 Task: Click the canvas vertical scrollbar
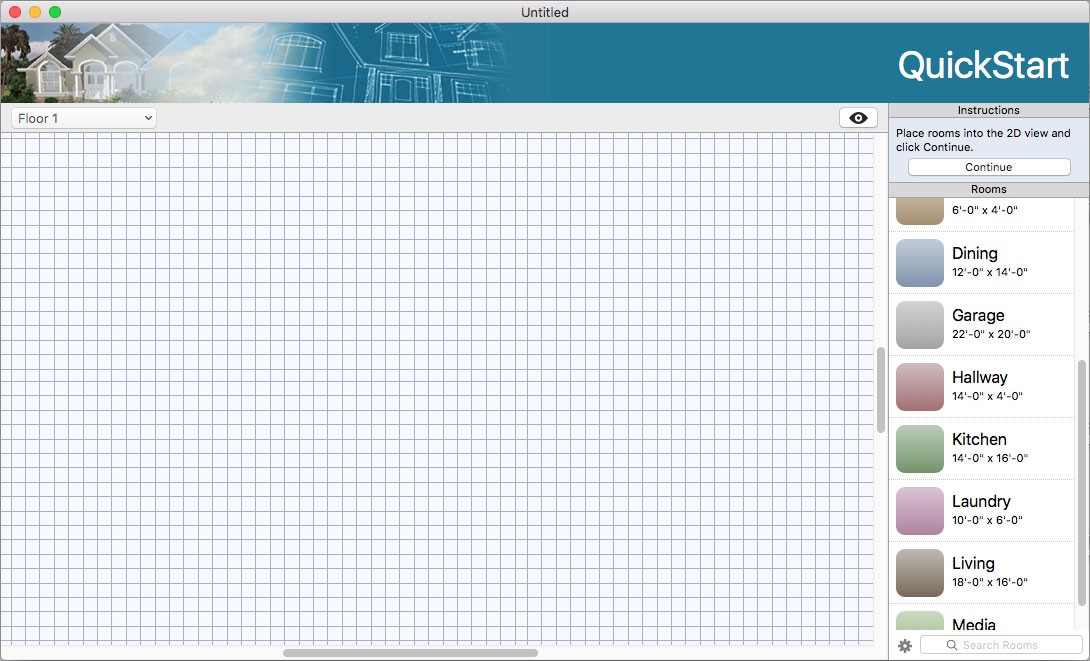[x=881, y=390]
